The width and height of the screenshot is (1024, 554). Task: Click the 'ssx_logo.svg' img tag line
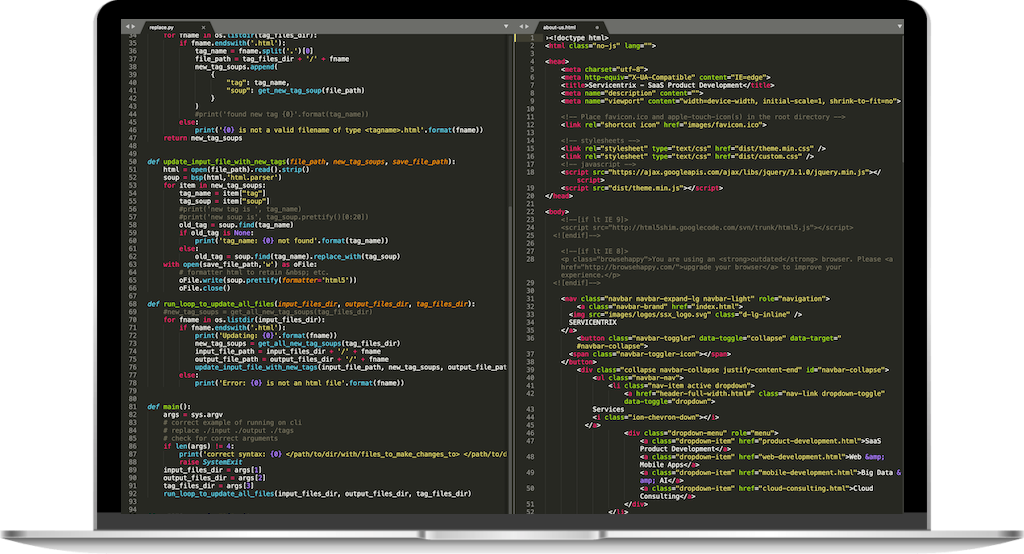(685, 314)
